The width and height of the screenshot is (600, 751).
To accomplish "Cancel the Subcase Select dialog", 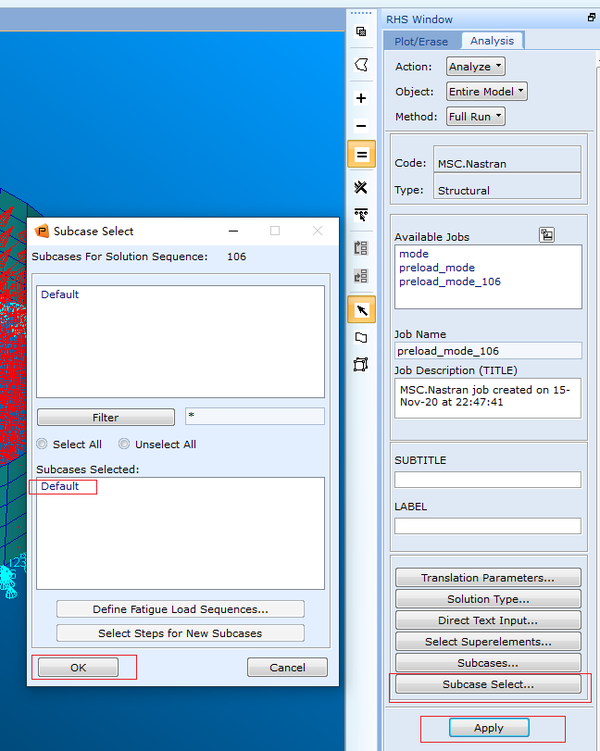I will (x=287, y=667).
